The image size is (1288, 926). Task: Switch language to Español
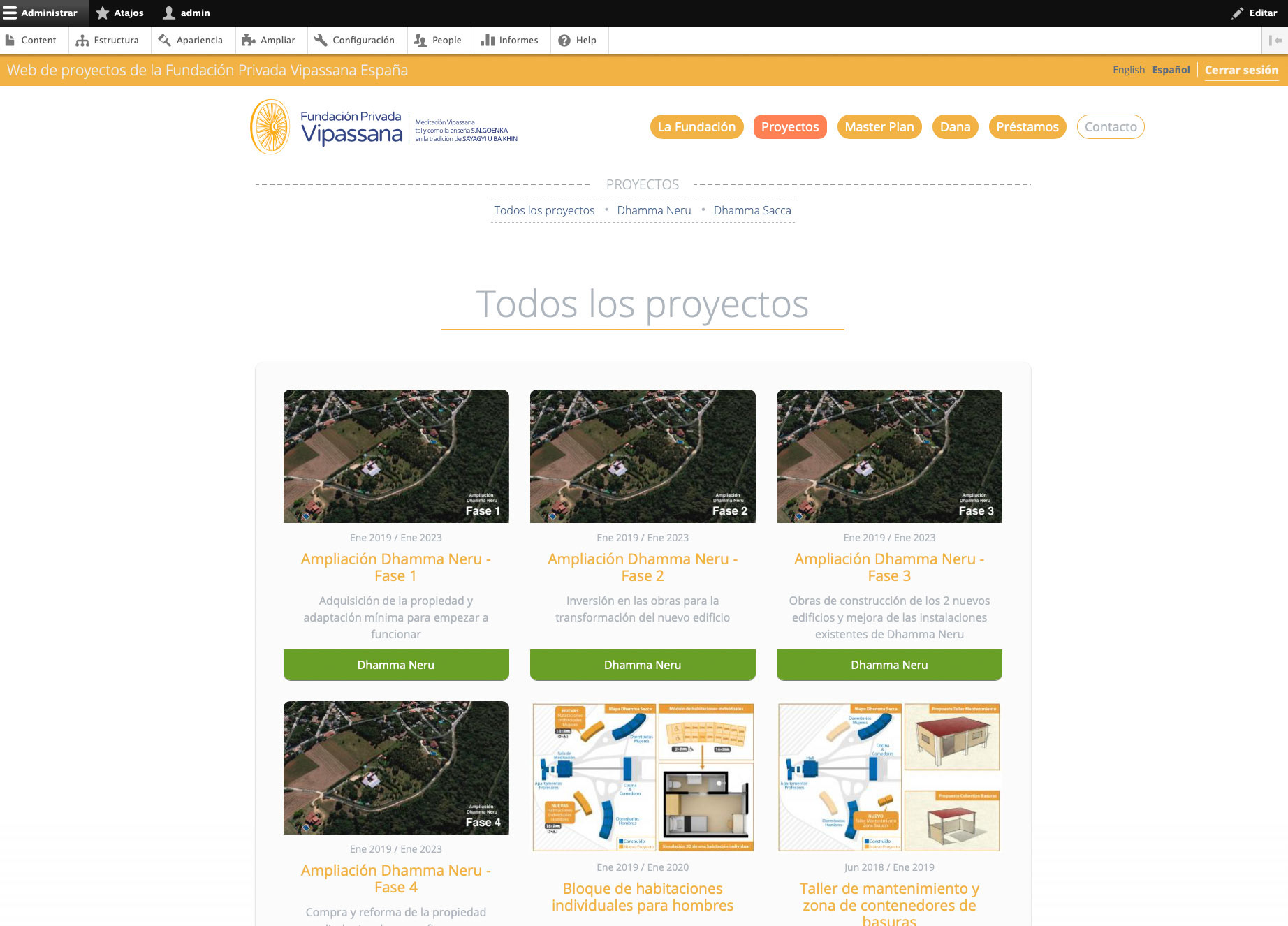pos(1171,70)
